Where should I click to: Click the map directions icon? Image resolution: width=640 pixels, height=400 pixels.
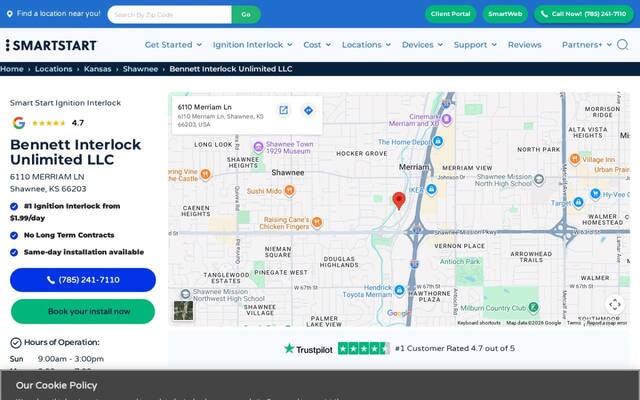coord(309,110)
